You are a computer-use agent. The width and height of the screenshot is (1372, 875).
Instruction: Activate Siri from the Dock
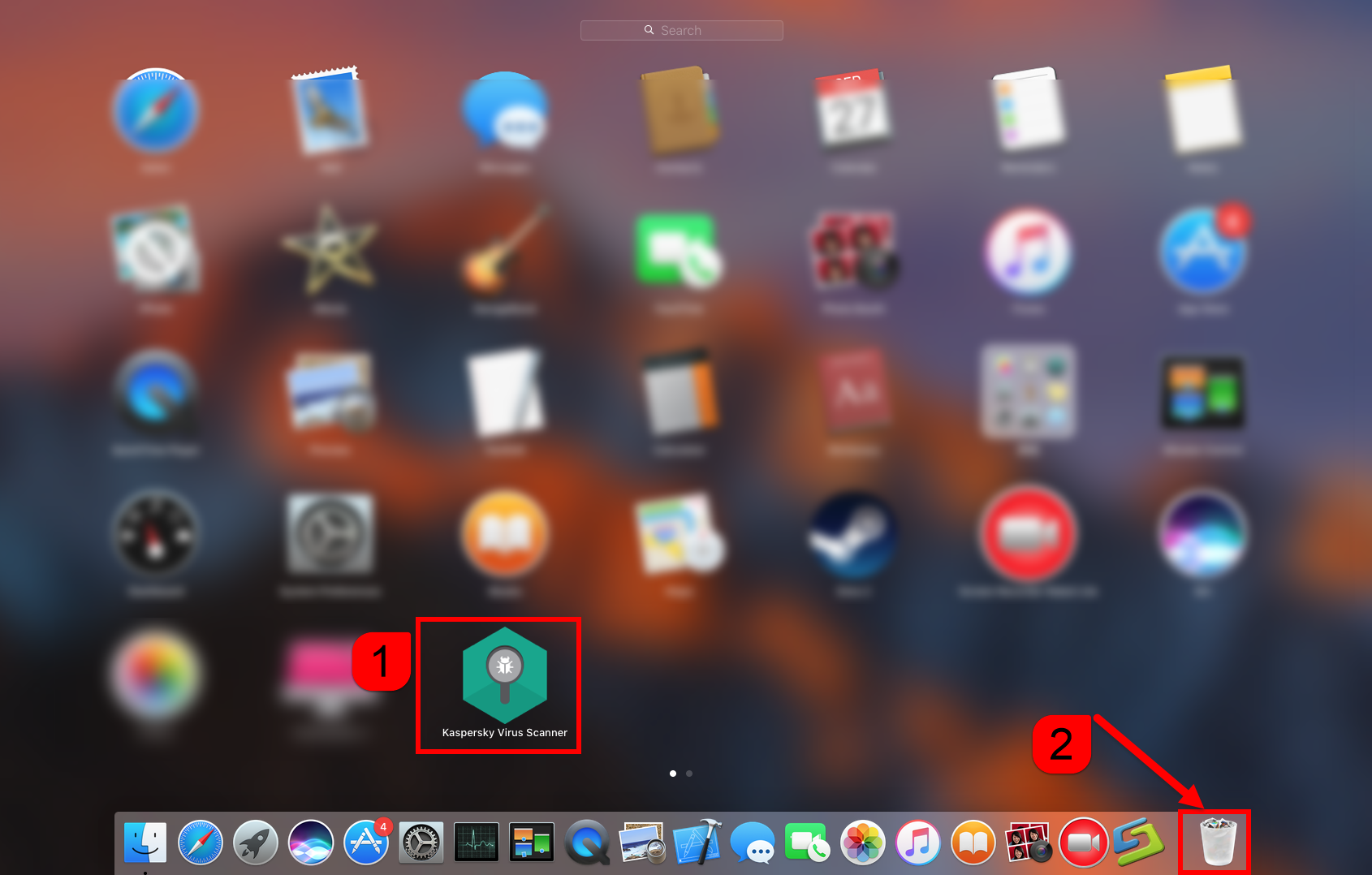[311, 843]
